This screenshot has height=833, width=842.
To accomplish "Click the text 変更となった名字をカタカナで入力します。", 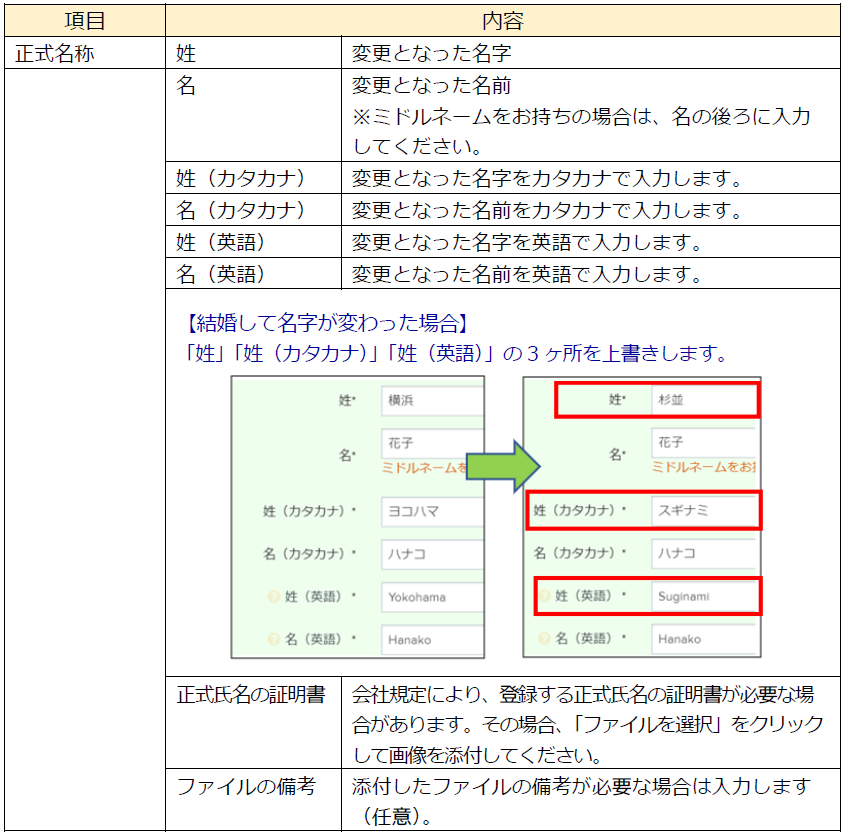I will click(547, 178).
